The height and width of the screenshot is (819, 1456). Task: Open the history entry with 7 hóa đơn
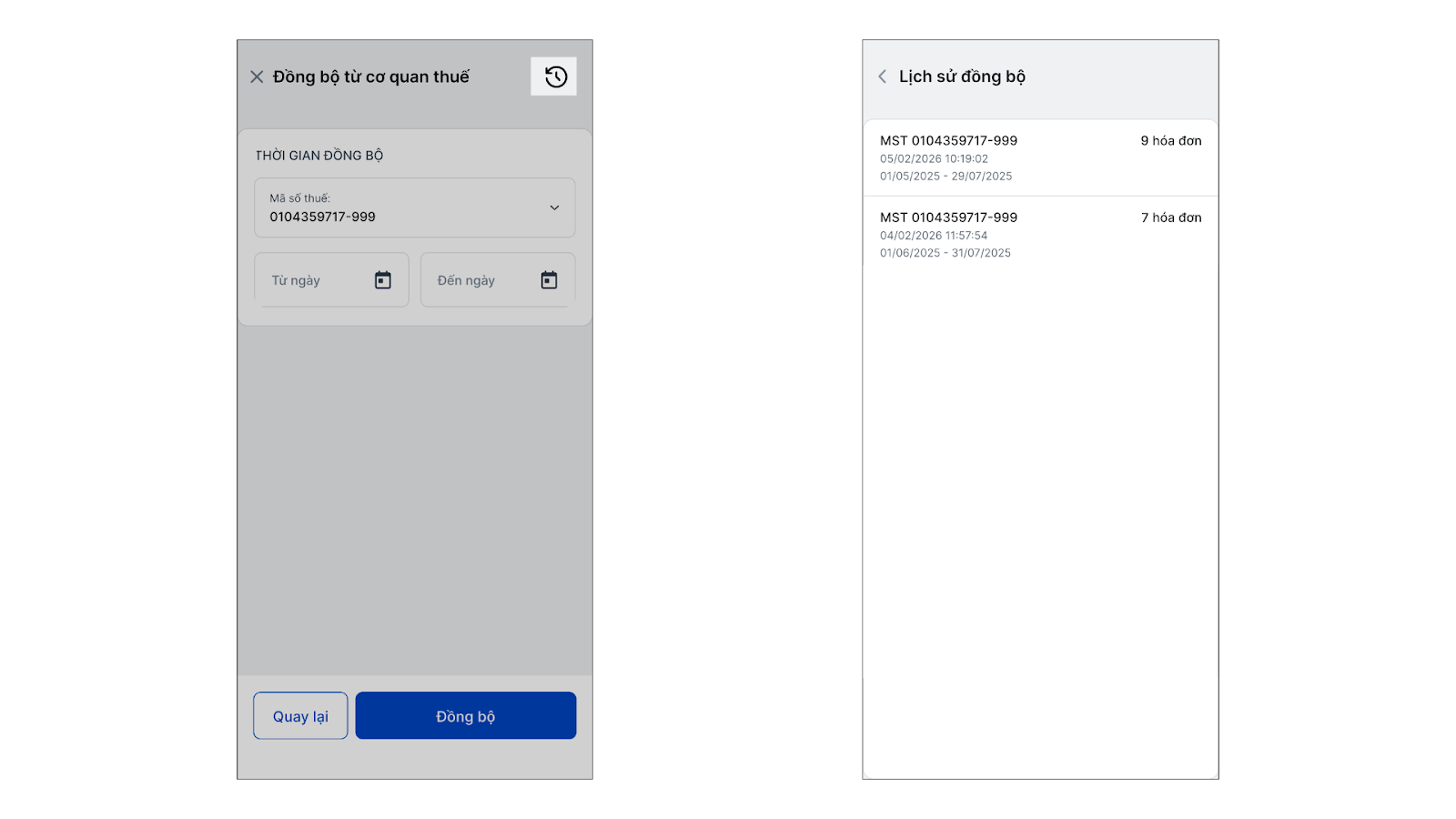[x=1040, y=235]
